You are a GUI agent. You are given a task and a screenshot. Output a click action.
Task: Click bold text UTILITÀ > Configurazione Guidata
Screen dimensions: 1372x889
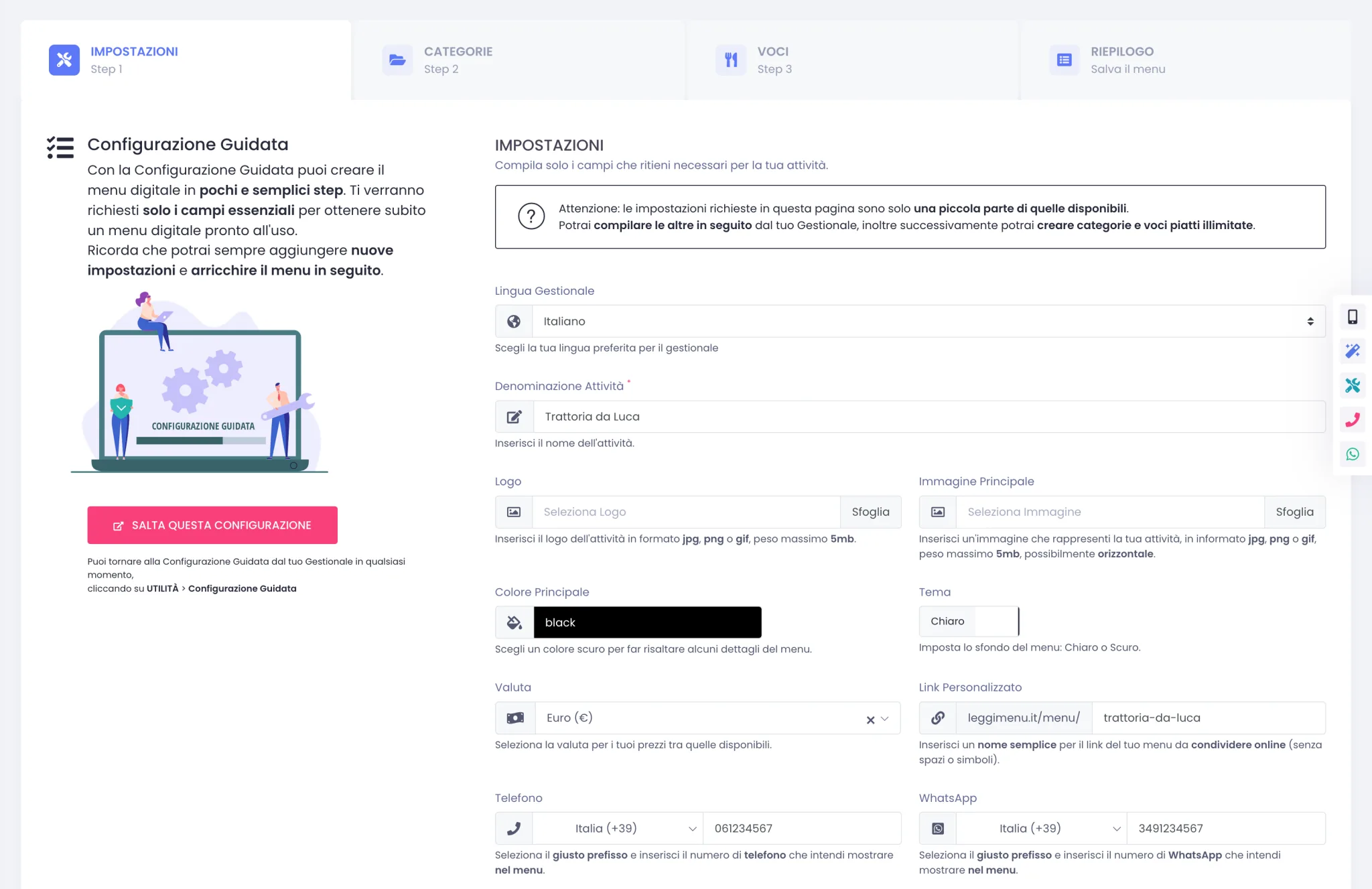click(x=222, y=588)
